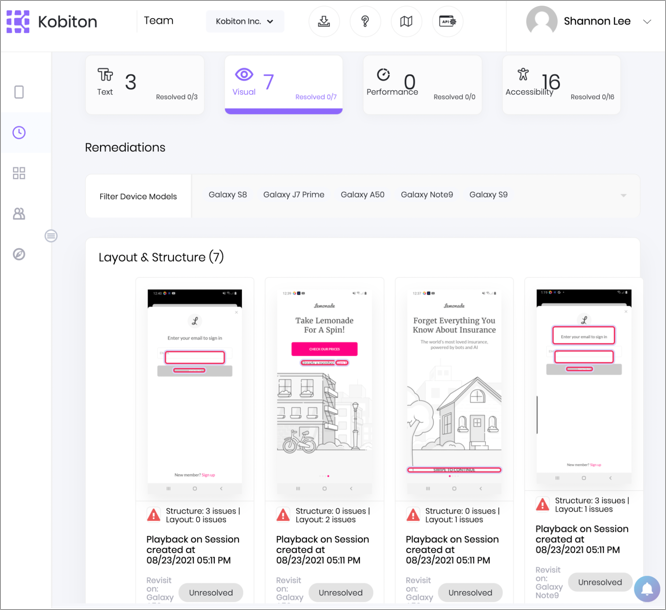Click the help lightbulb icon
The width and height of the screenshot is (666, 610).
365,21
